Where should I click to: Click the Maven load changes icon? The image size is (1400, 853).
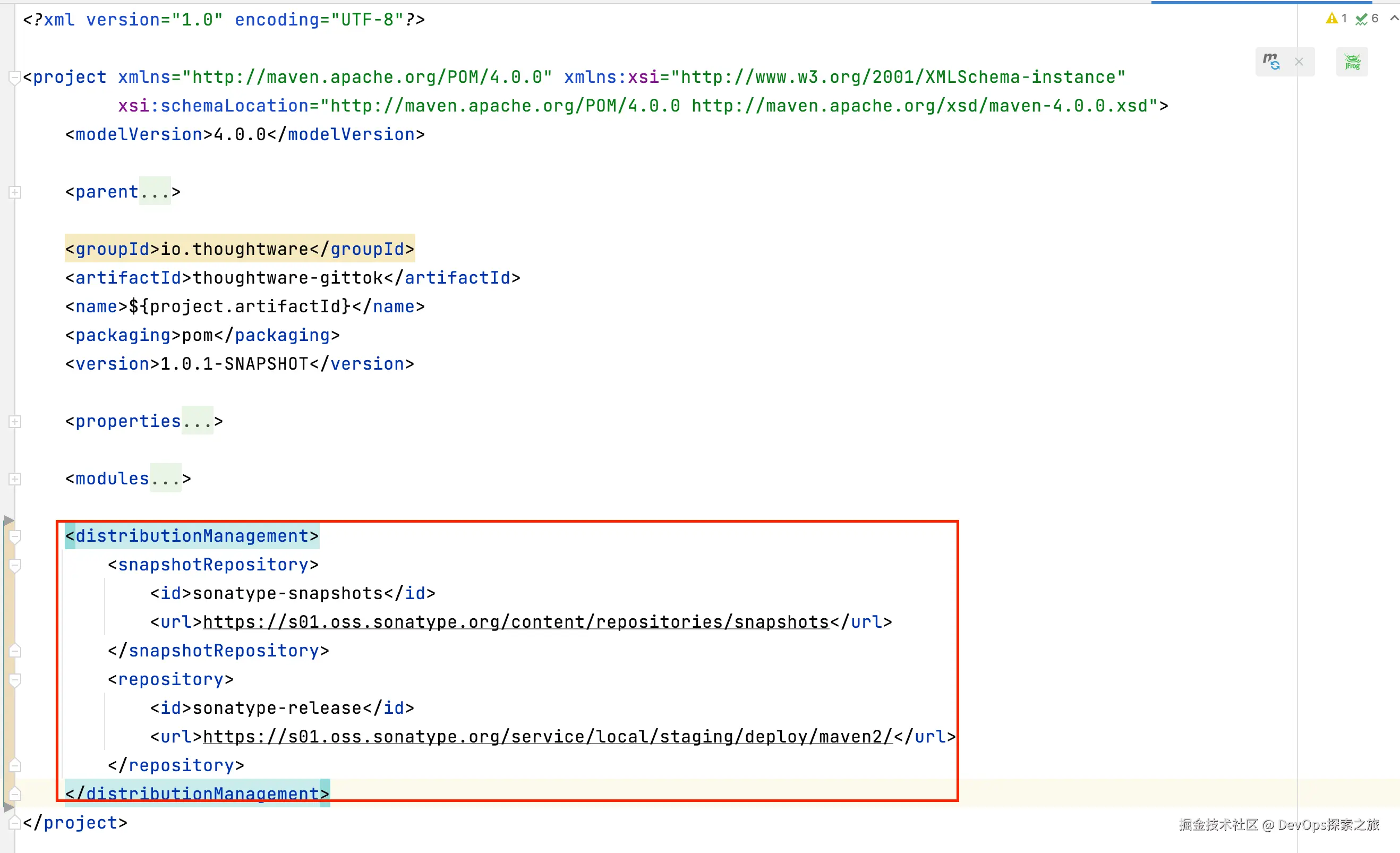(x=1271, y=62)
